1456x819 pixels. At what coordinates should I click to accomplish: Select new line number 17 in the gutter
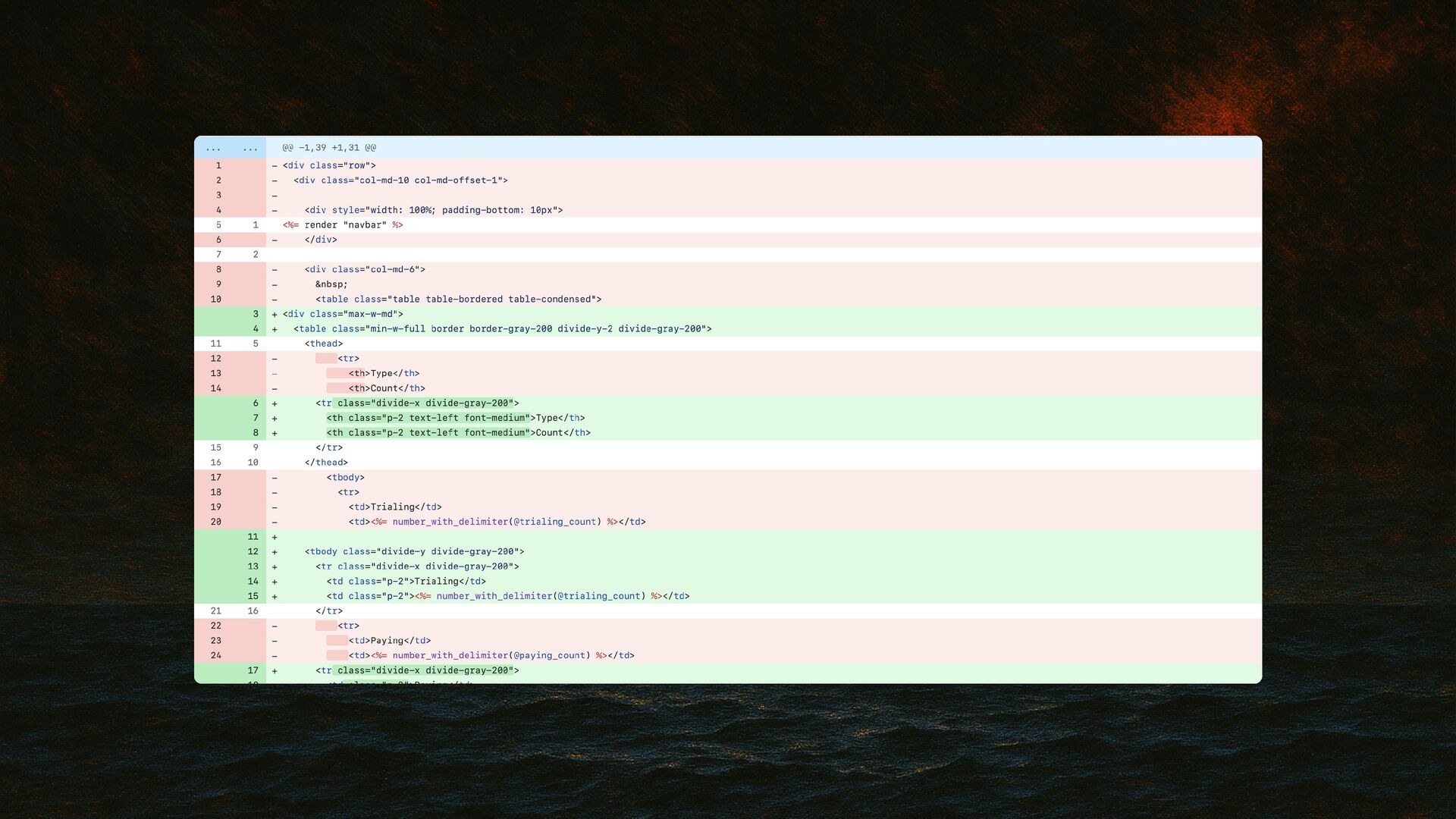pos(253,670)
